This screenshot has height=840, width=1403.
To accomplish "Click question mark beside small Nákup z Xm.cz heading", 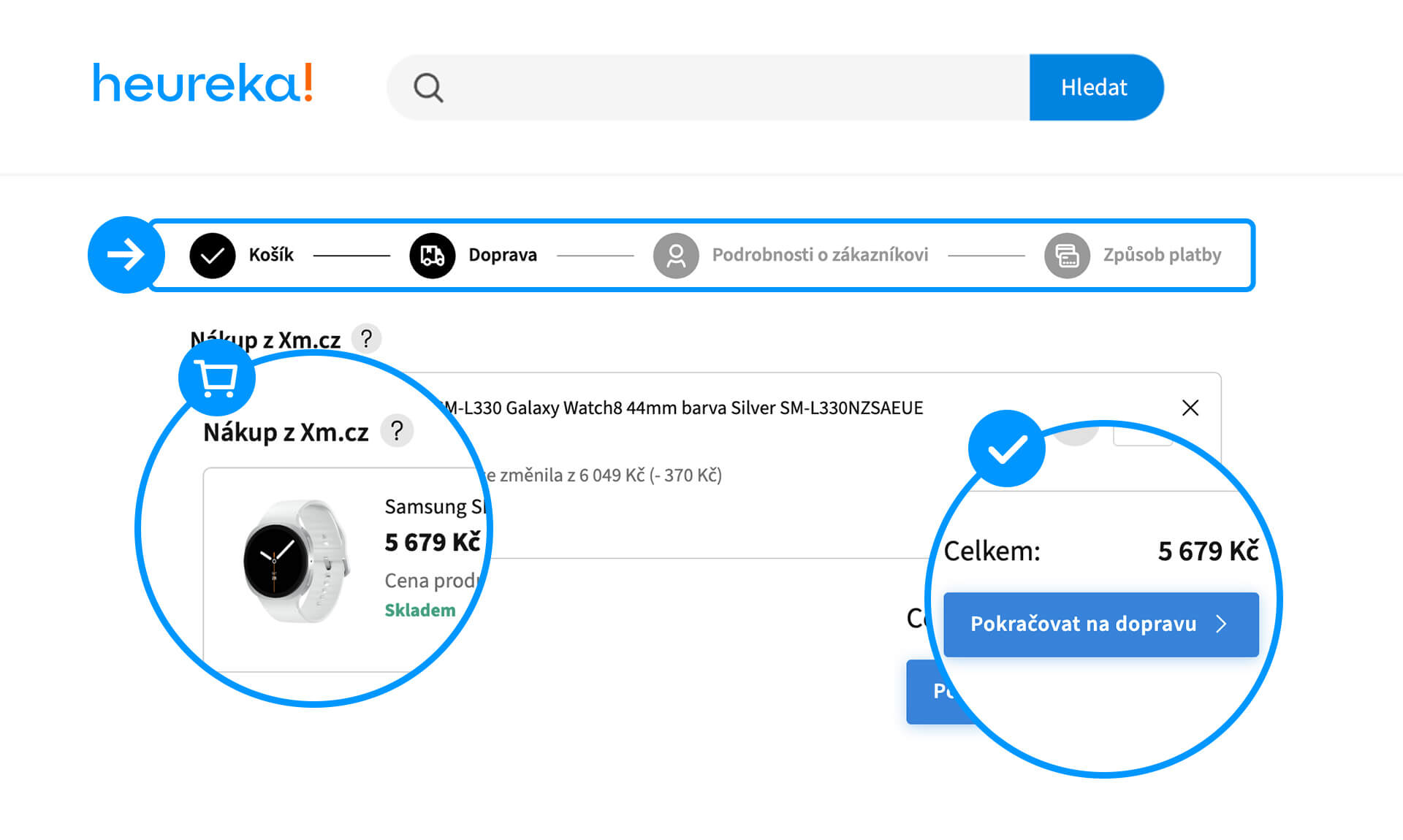I will (366, 338).
